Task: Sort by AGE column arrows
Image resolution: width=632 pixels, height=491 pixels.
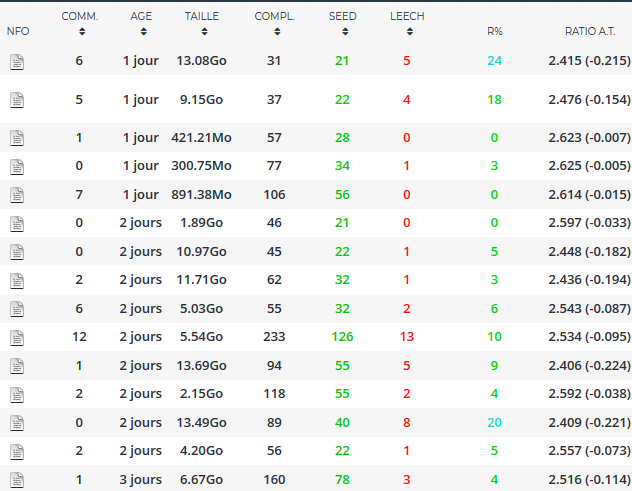Action: (143, 31)
